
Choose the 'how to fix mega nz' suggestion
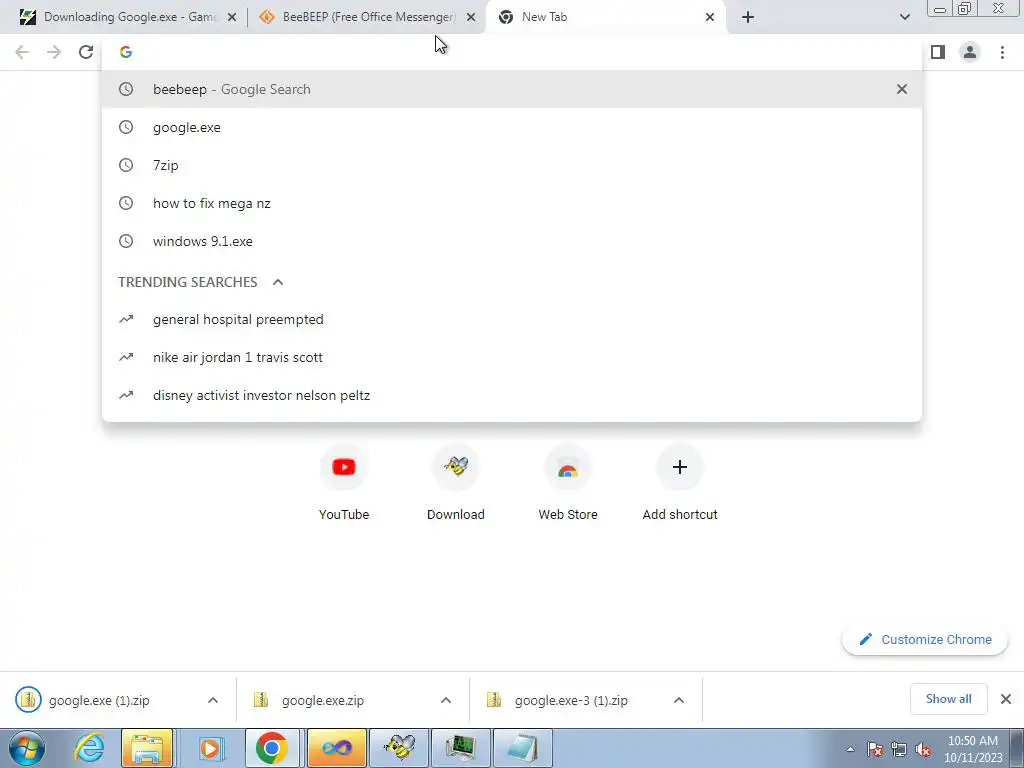tap(512, 203)
